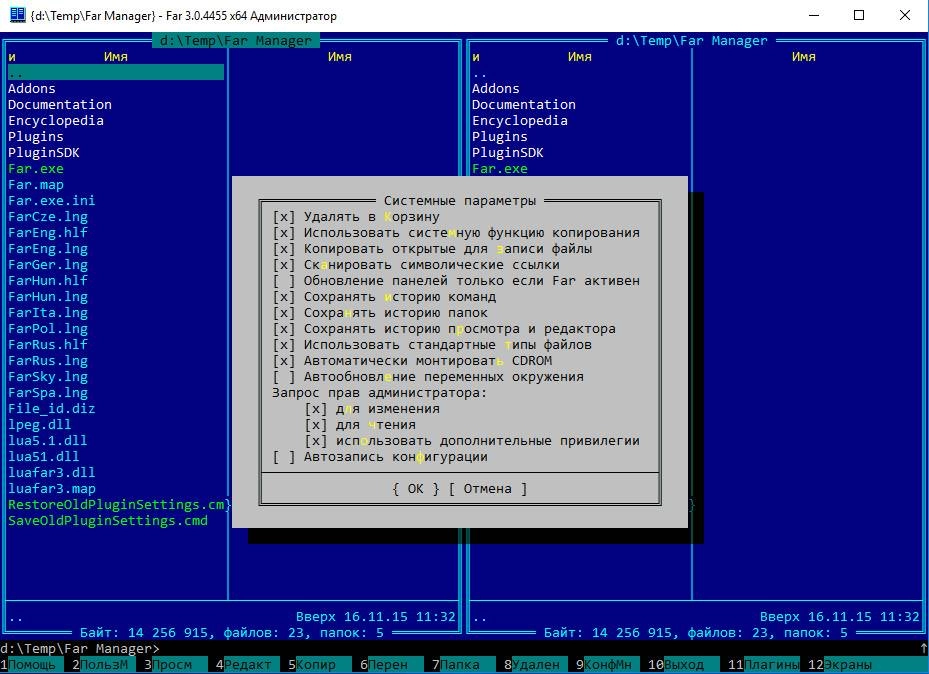Select Encyclopedia folder in left panel

[56, 121]
